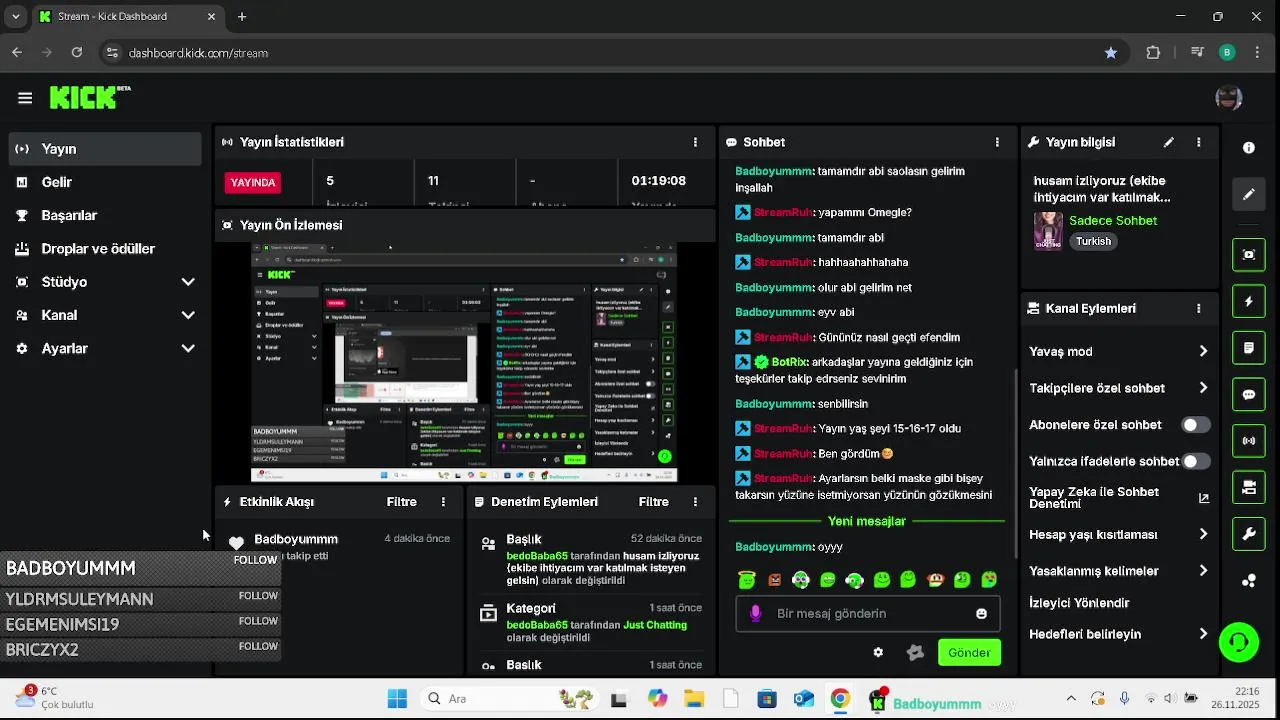Image resolution: width=1280 pixels, height=720 pixels.
Task: Open the Yapay Zeka ile Sohbet Denetimi external link
Action: pyautogui.click(x=1204, y=498)
